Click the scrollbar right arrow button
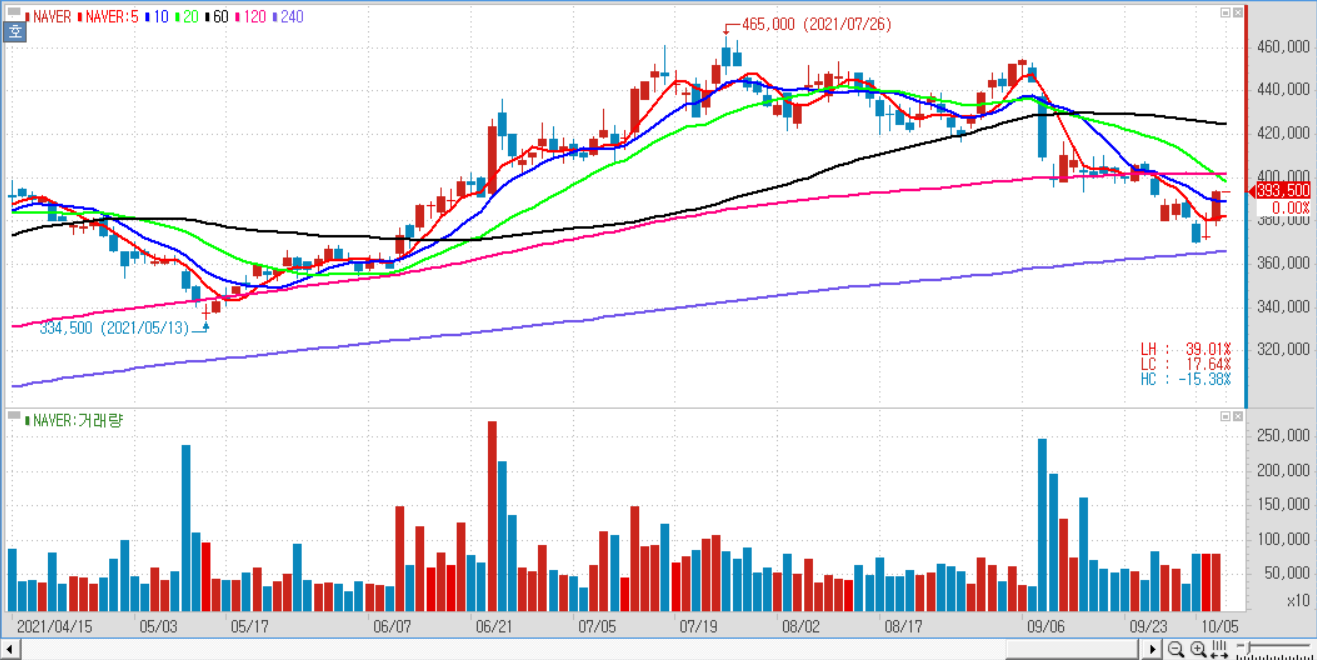The image size is (1317, 660). point(1153,650)
